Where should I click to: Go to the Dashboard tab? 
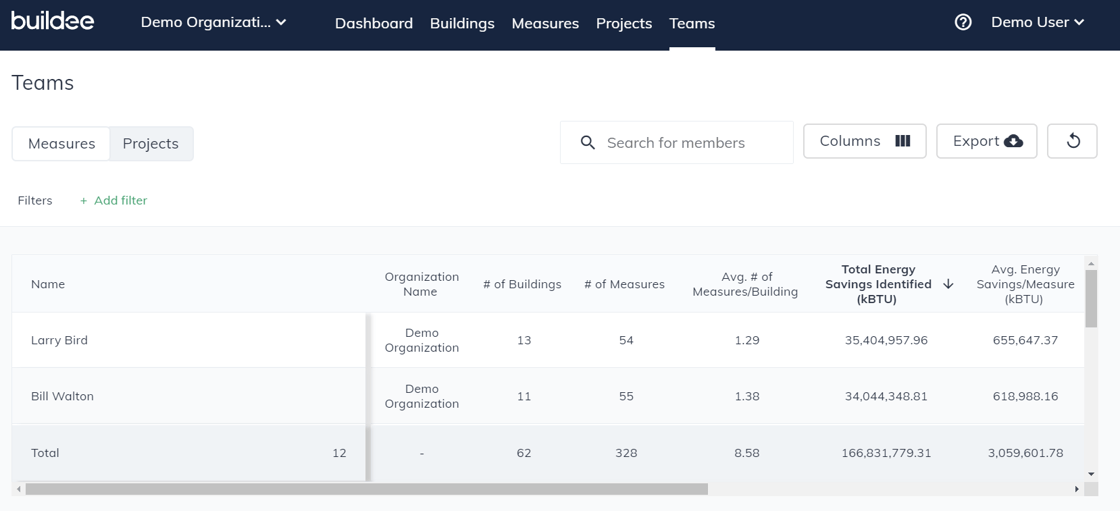pos(373,23)
